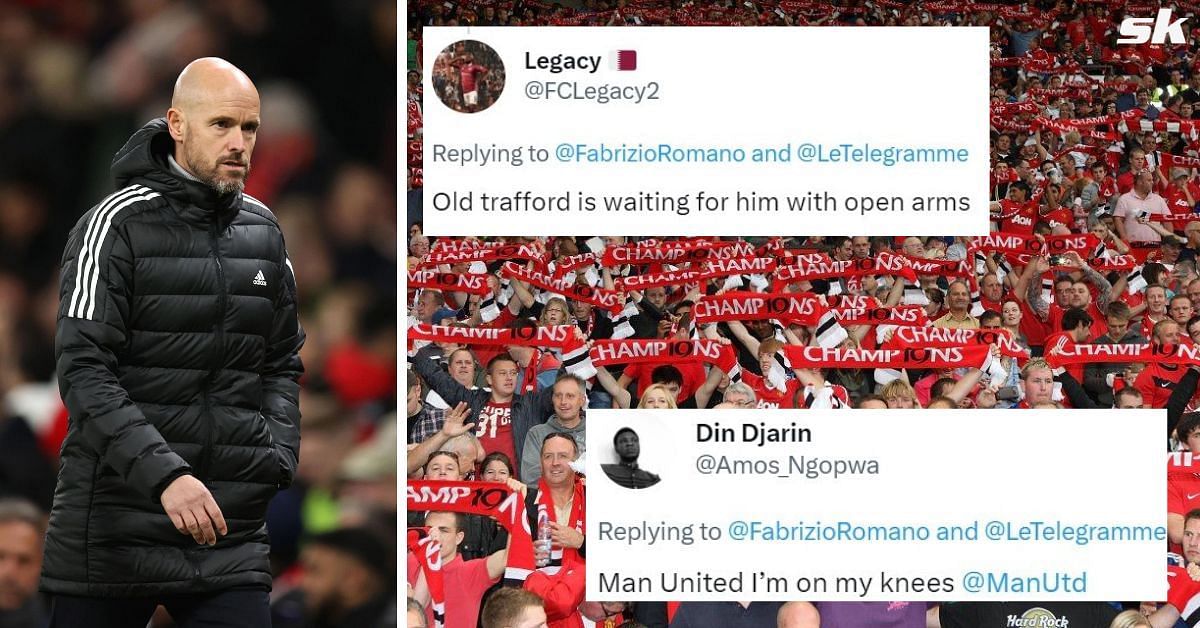Viewport: 1200px width, 628px height.
Task: Open the Legacy display name
Action: 562,61
